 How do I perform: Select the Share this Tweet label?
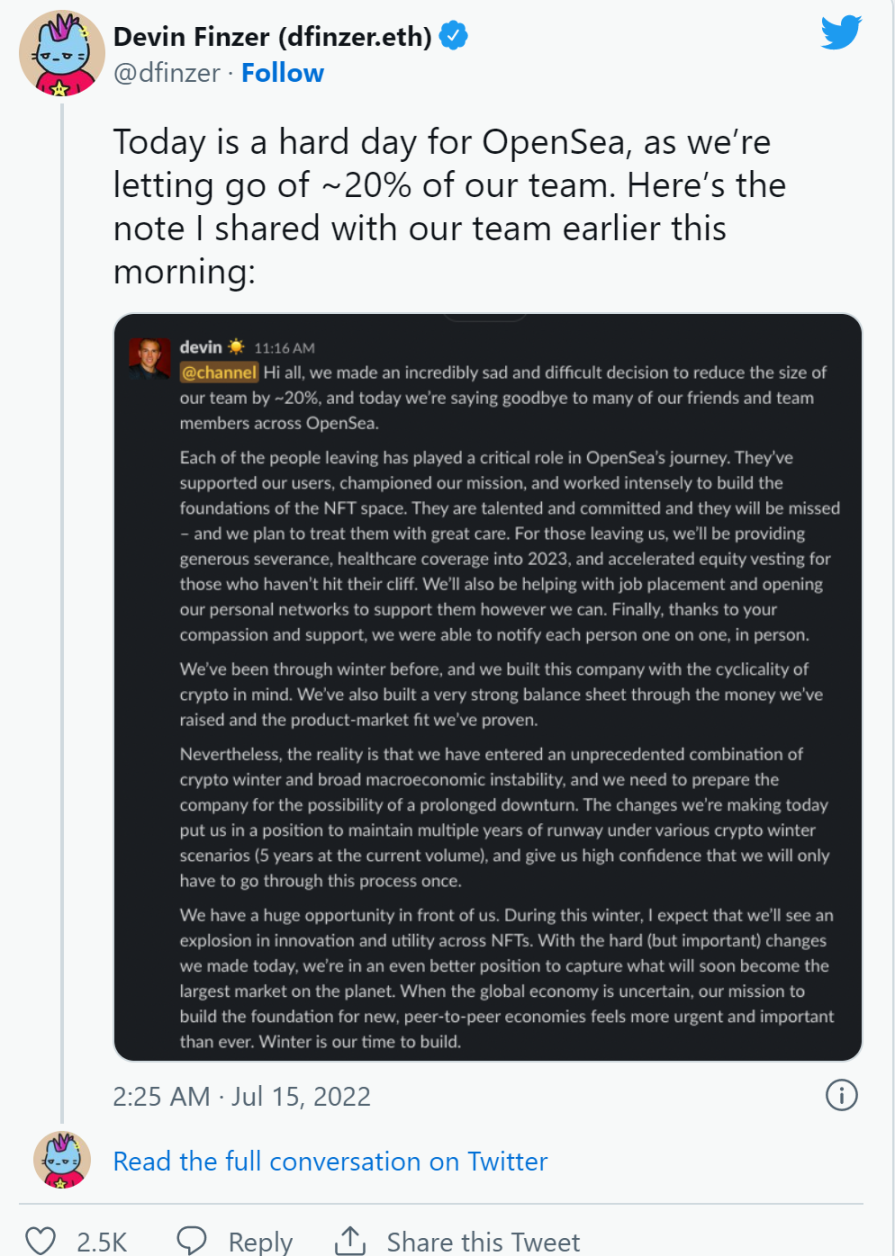(x=483, y=1242)
